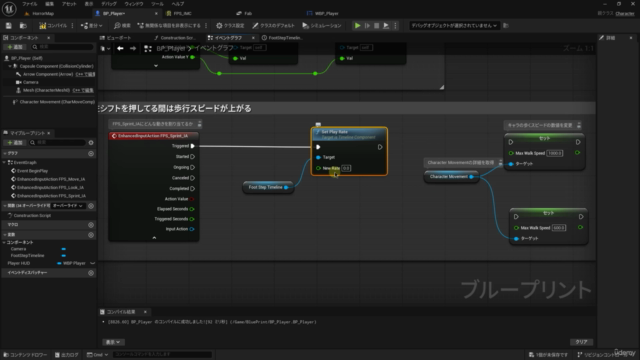The image size is (640, 360).
Task: Click the components search field
Action: point(62,47)
